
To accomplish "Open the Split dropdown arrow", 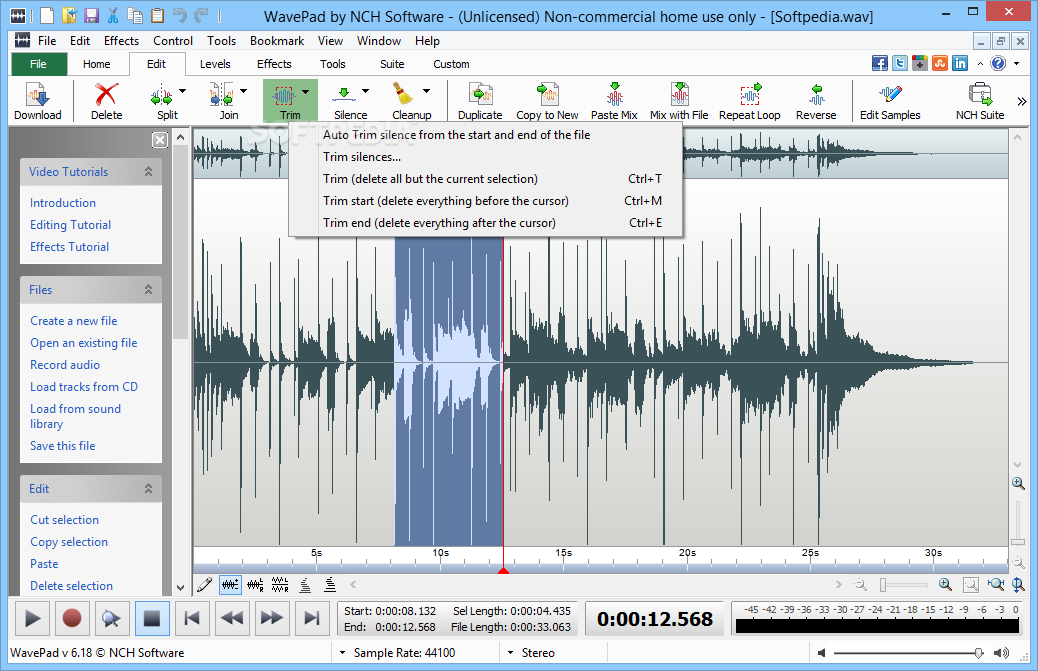I will [x=183, y=91].
